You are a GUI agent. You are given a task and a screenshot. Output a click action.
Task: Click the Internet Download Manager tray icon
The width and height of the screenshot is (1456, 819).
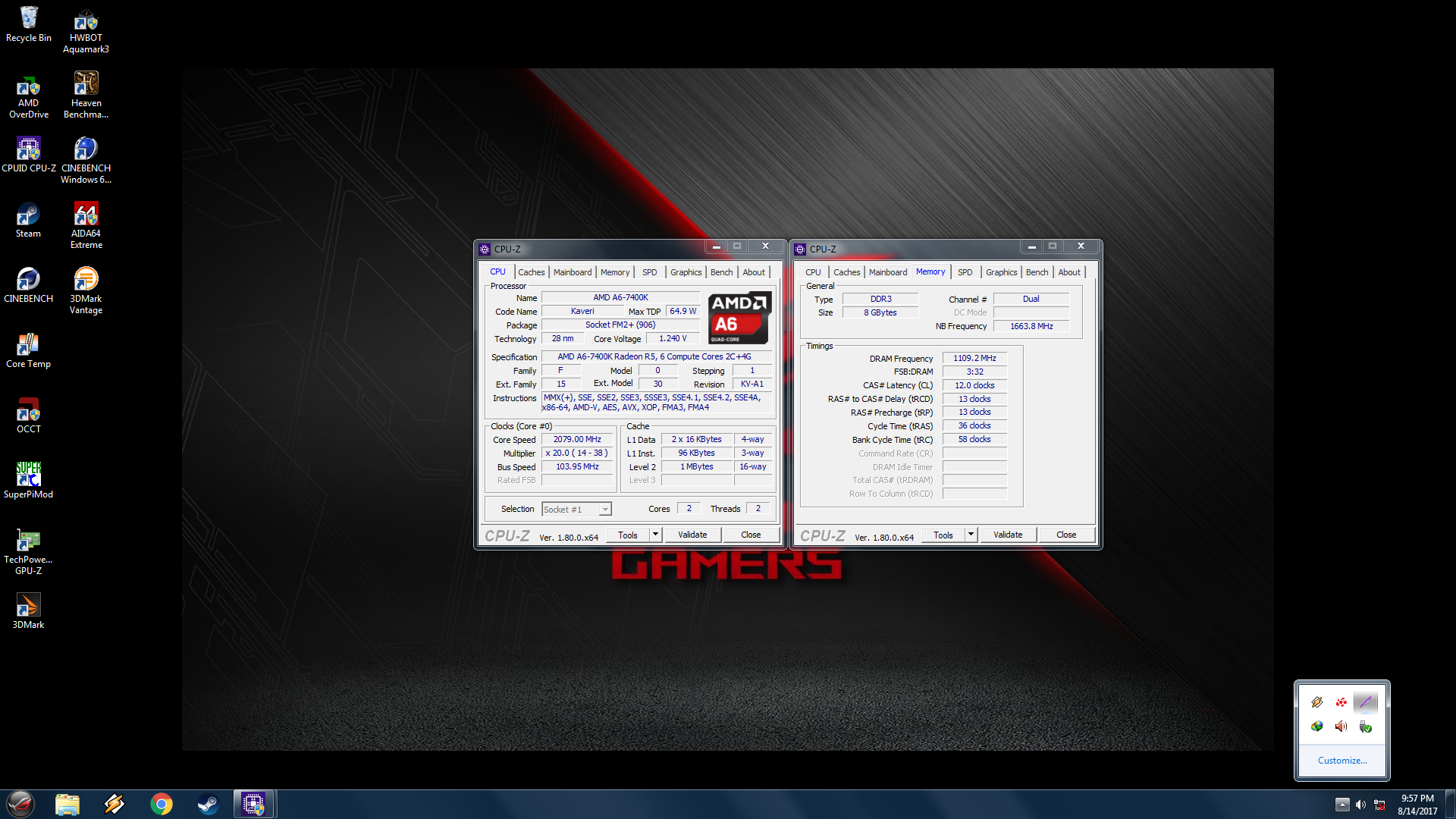(1317, 726)
